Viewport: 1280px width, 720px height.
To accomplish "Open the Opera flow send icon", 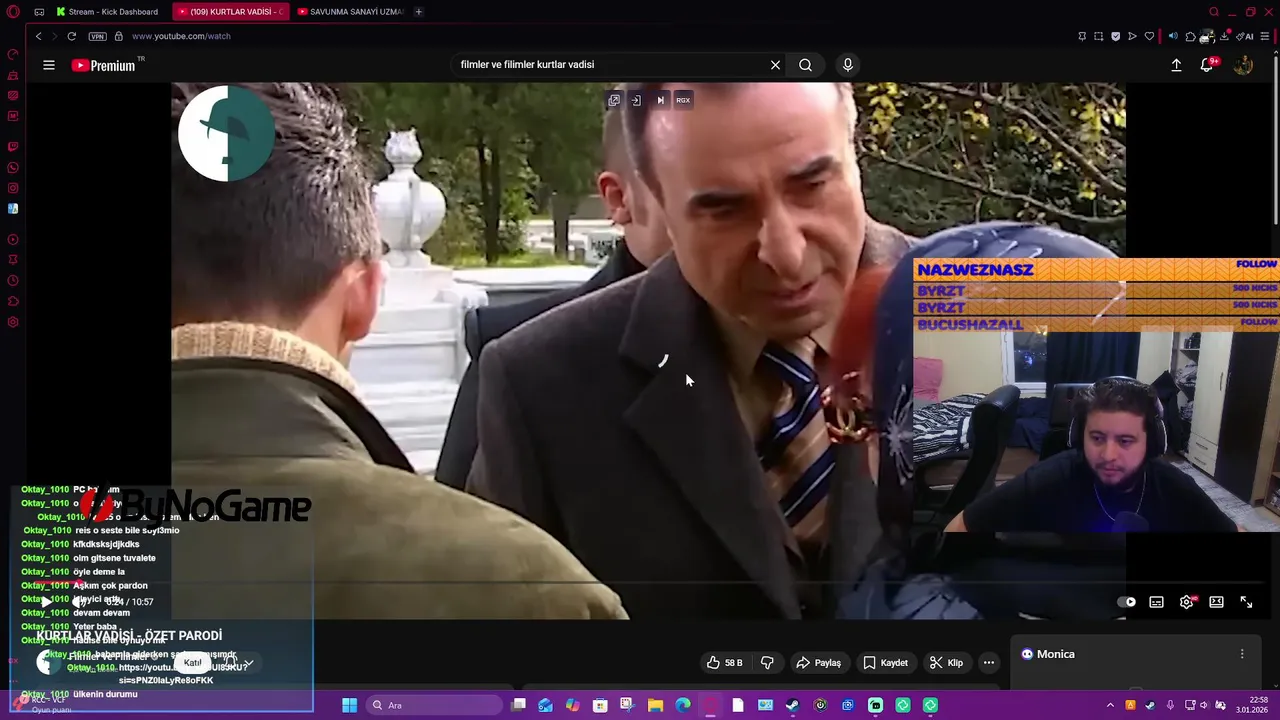I will point(1132,36).
